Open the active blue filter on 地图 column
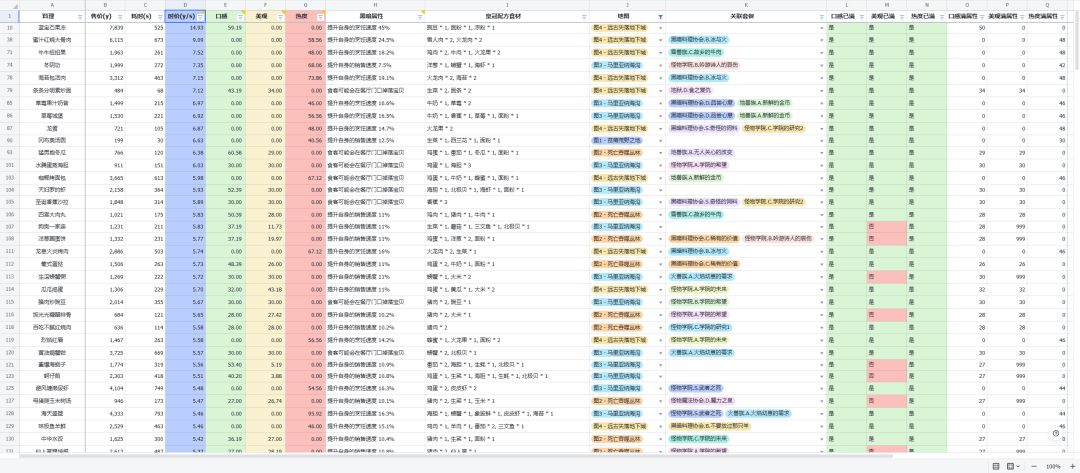The height and width of the screenshot is (473, 1080). coord(661,16)
